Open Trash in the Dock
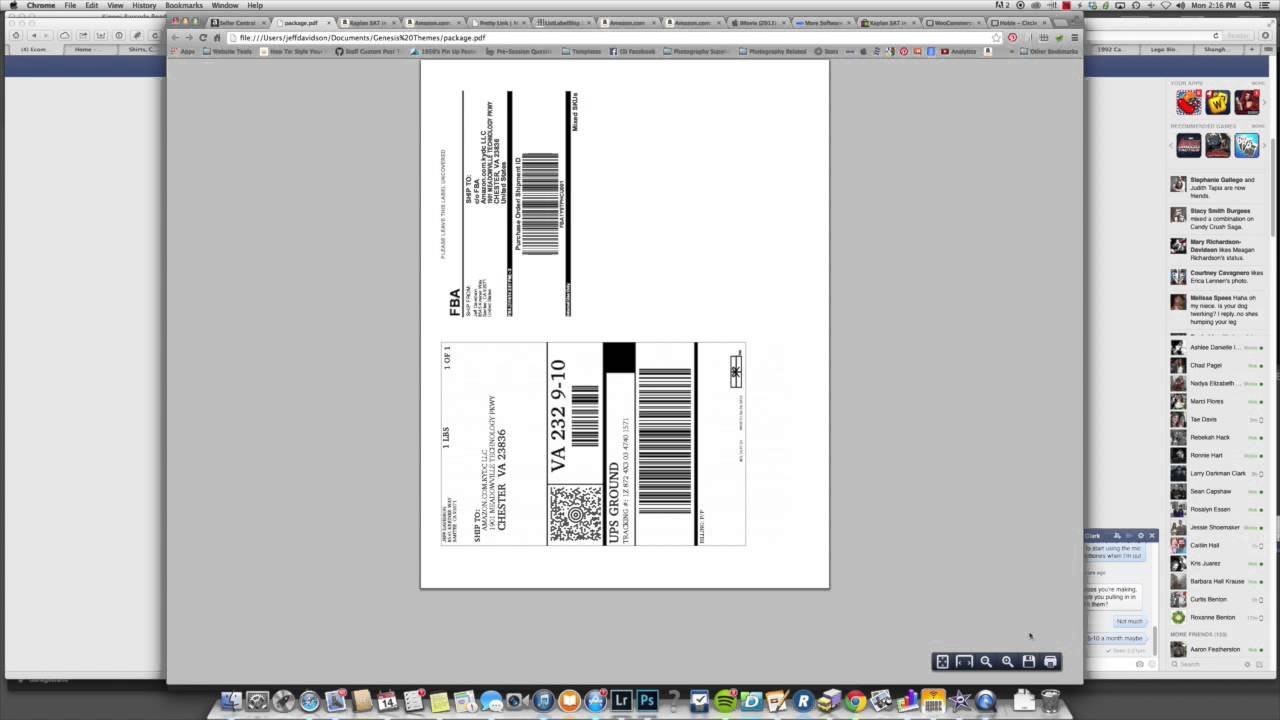The image size is (1280, 720). [x=1050, y=702]
